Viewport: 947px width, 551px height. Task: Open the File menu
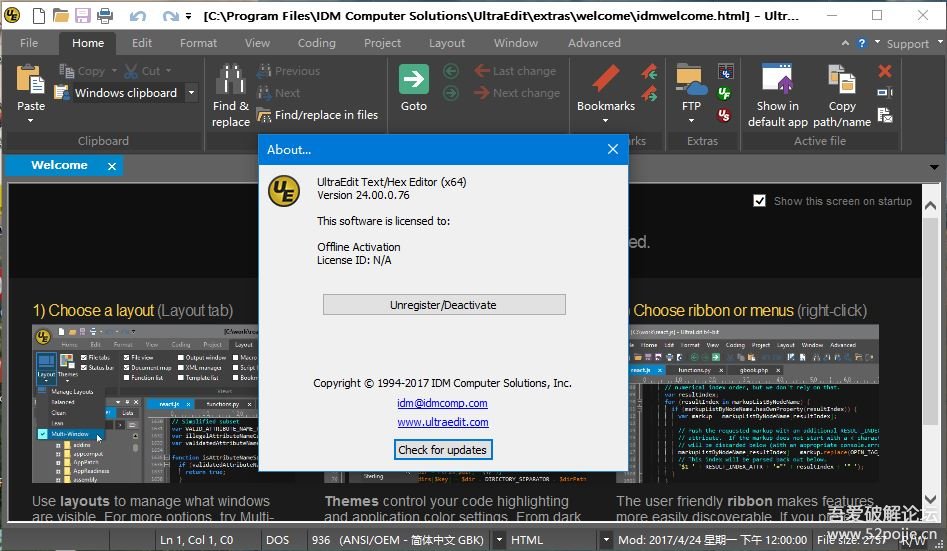pos(29,43)
